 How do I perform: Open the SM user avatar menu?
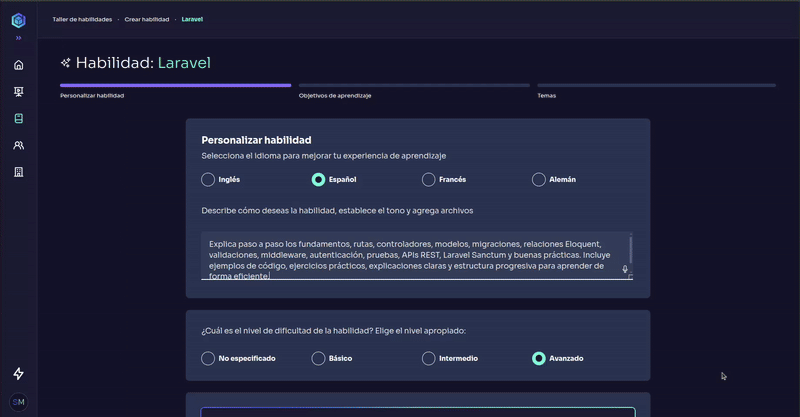pos(18,402)
